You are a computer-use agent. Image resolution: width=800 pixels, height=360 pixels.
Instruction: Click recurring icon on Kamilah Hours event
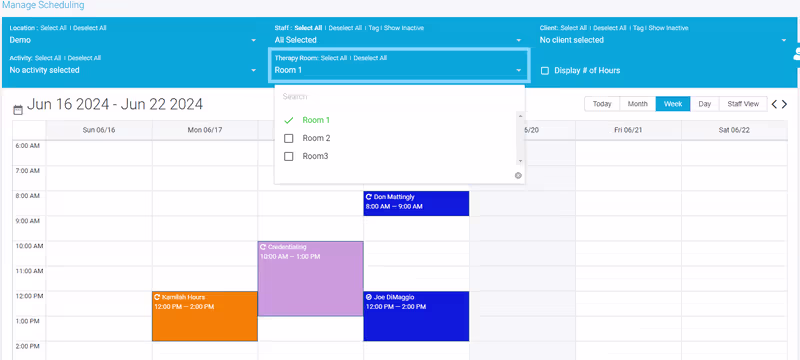[x=157, y=297]
